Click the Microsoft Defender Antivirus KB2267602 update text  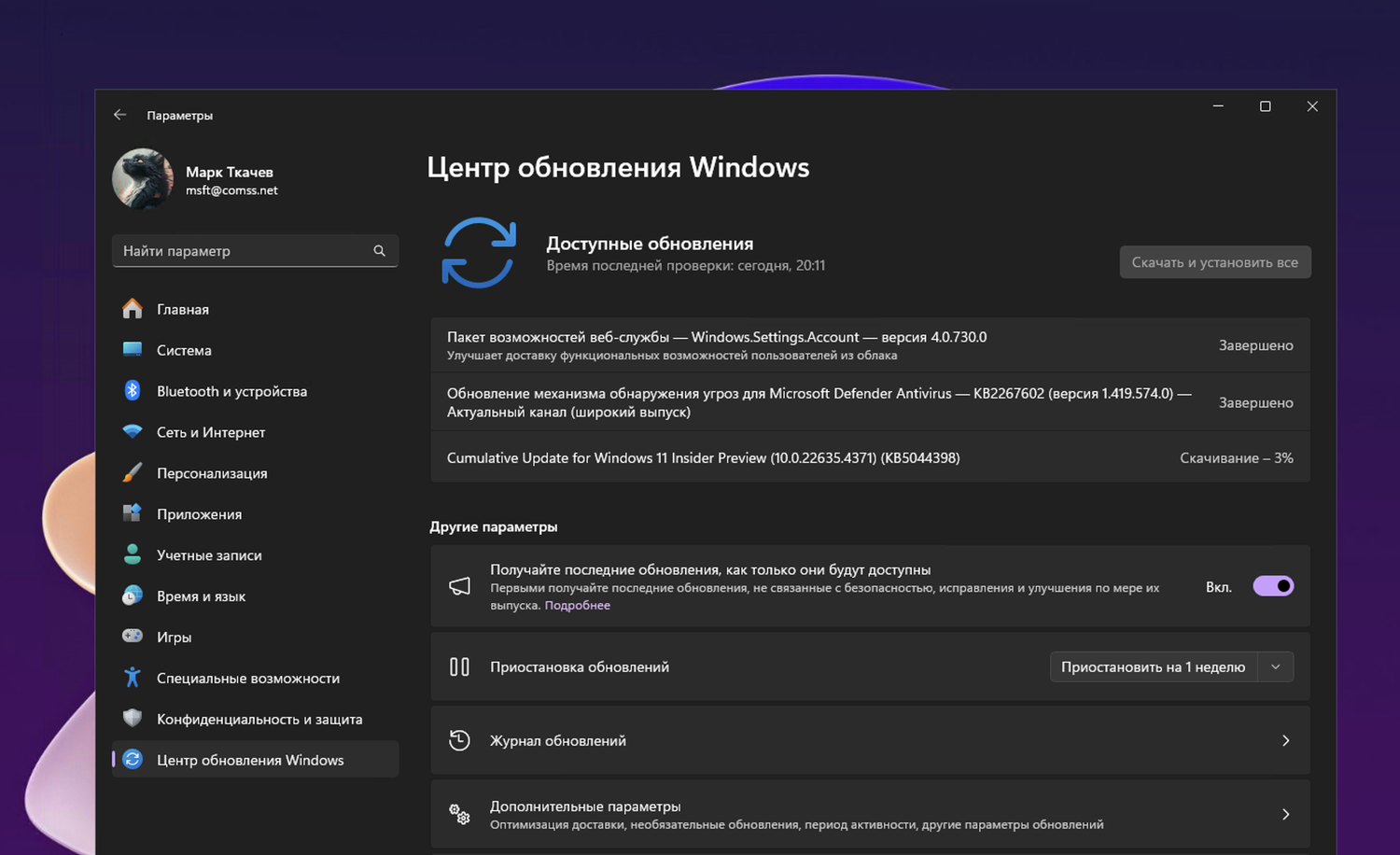coord(819,402)
